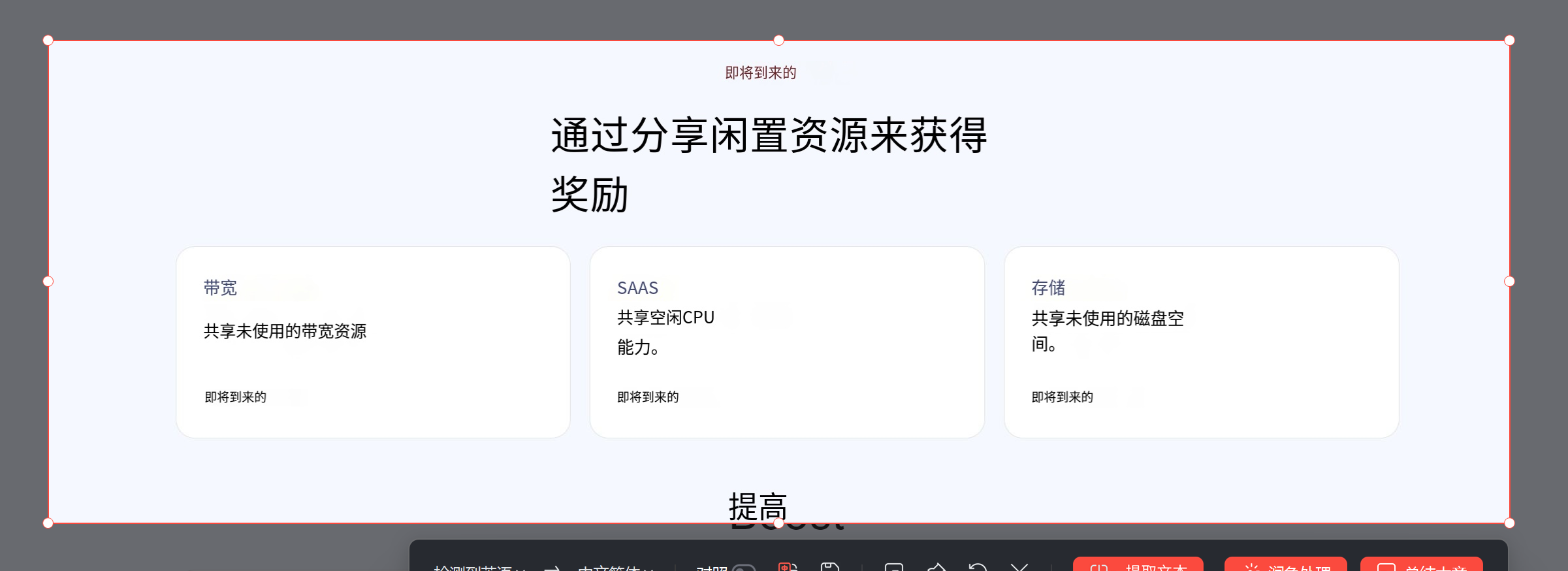Click the top-center selection handle of the capture box

coord(778,41)
